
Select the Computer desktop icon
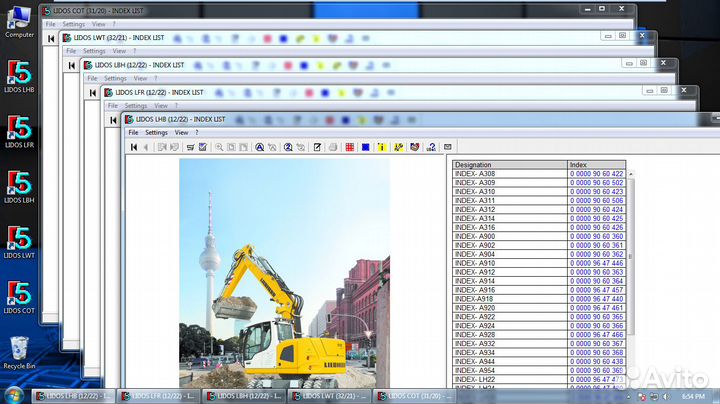19,22
